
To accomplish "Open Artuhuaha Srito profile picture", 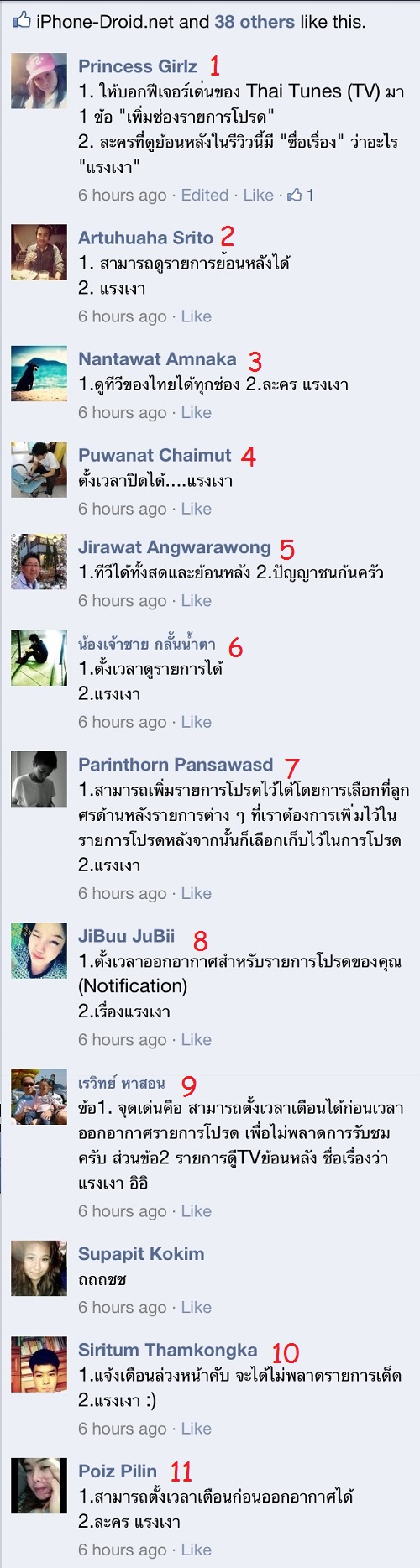I will tap(39, 252).
